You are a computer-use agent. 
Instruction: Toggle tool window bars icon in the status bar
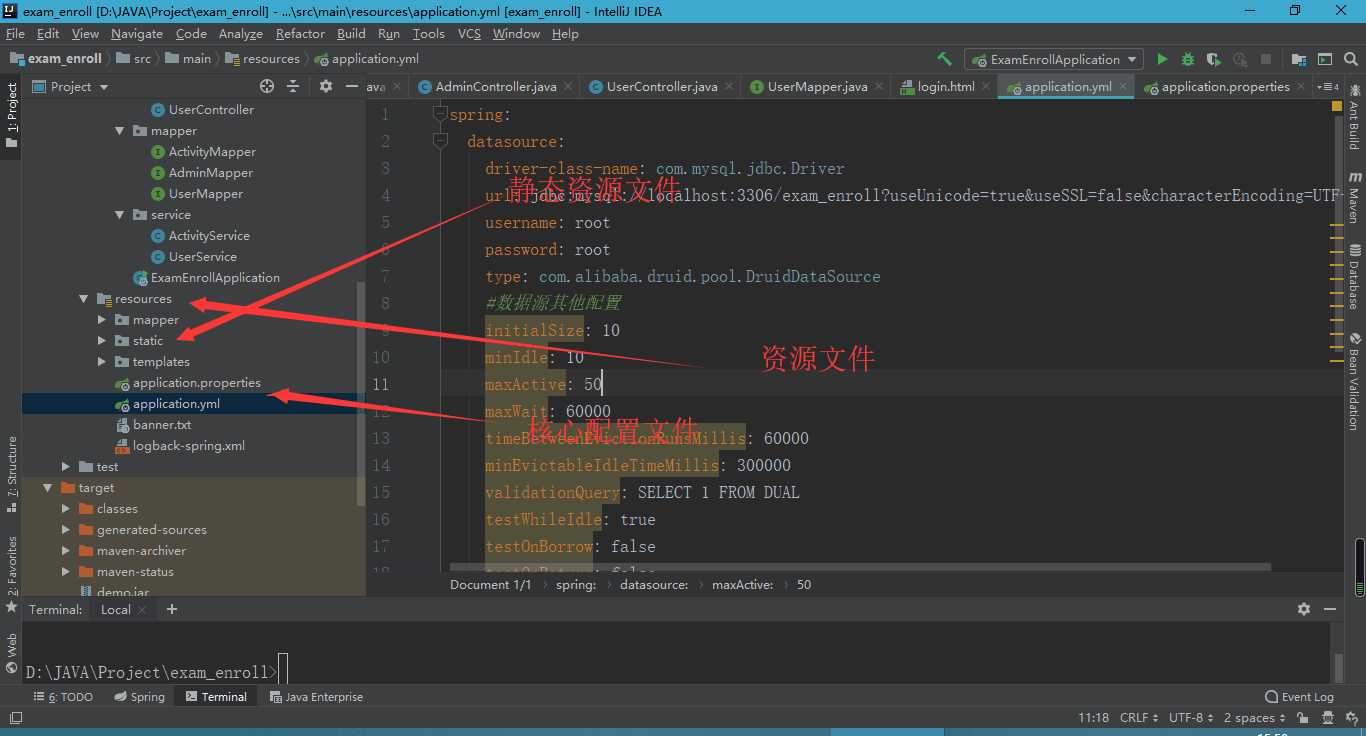(x=15, y=718)
